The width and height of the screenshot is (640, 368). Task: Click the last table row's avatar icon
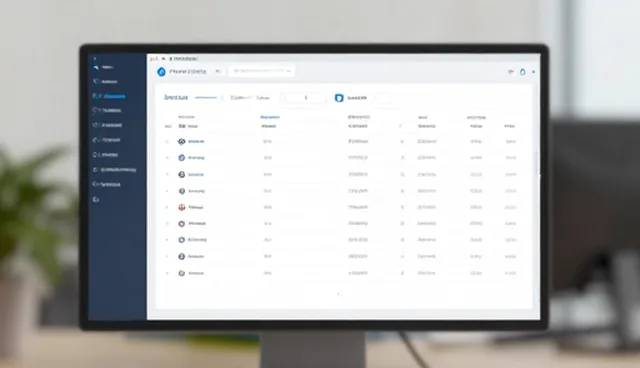coord(182,273)
